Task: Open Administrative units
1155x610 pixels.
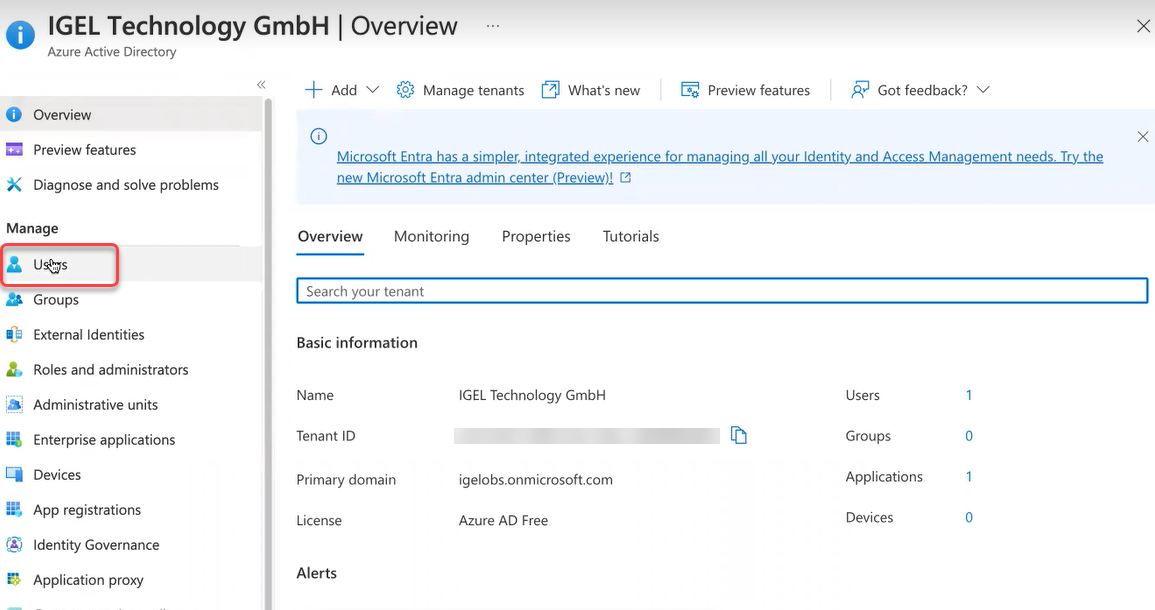Action: [x=95, y=404]
